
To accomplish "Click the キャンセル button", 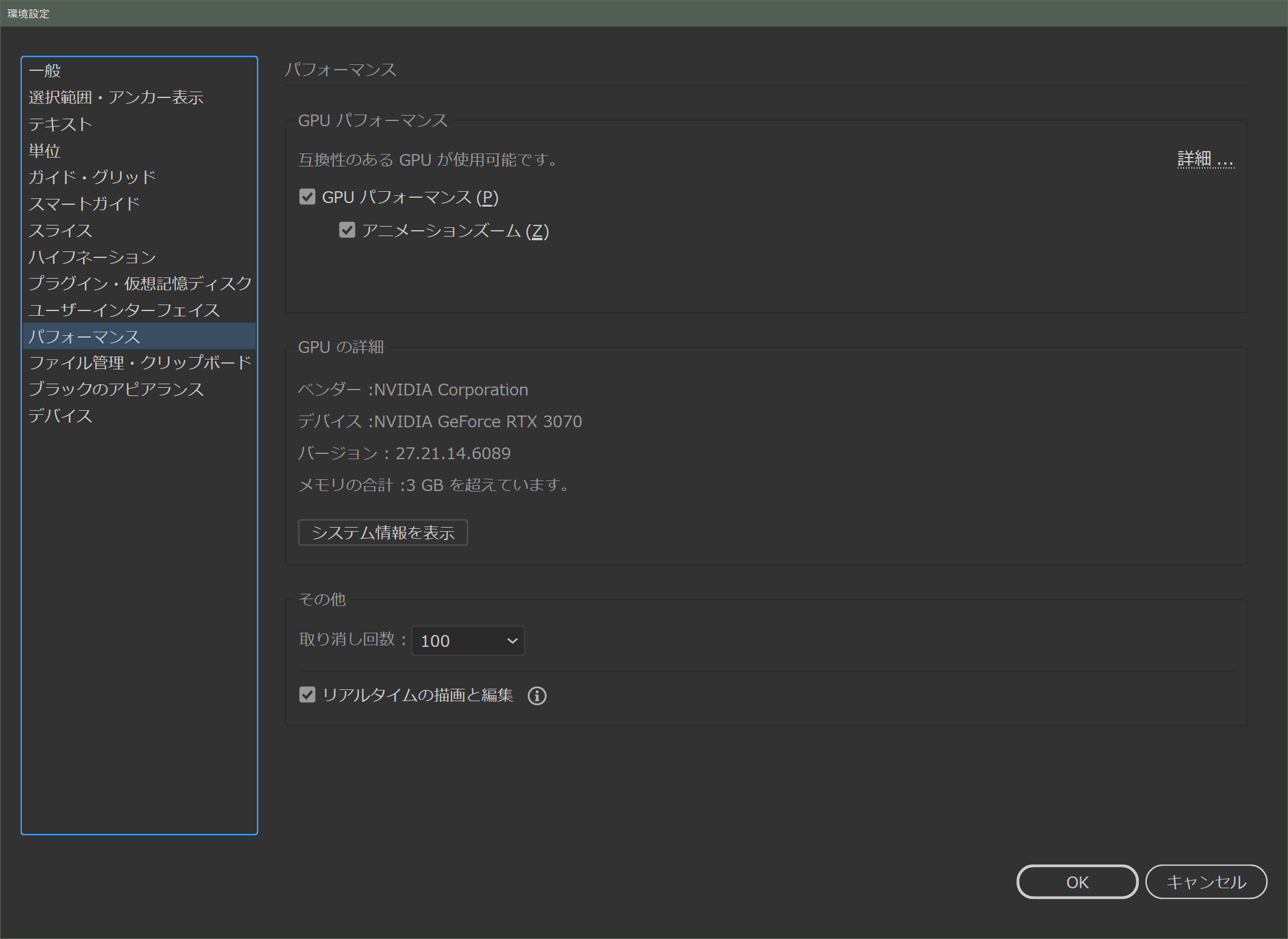I will pyautogui.click(x=1206, y=882).
